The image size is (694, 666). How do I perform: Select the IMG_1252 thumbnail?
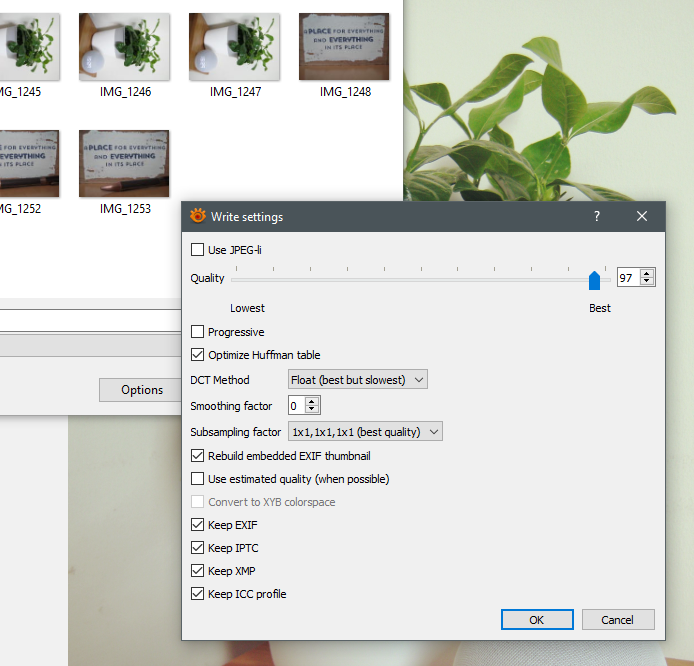tap(29, 163)
